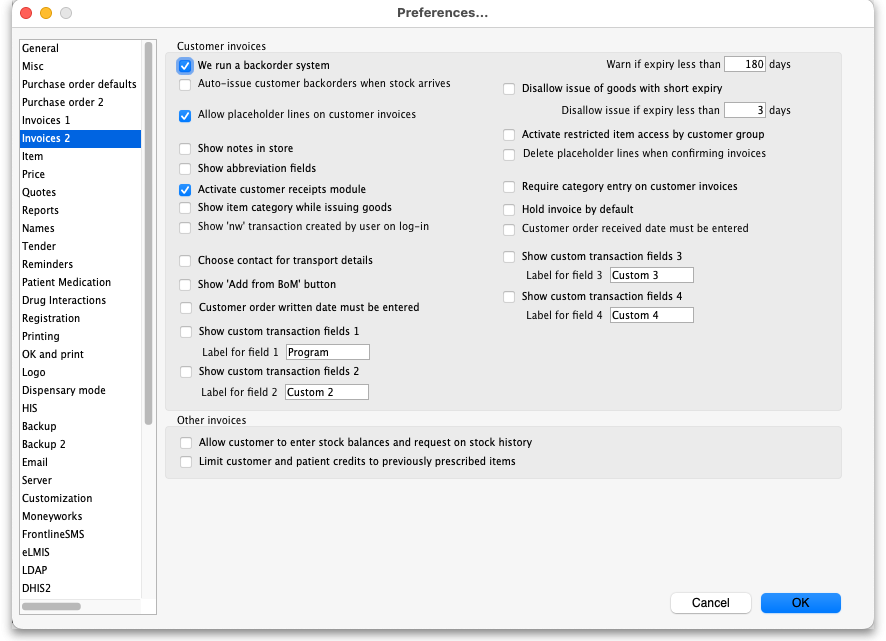The image size is (886, 641).
Task: Select 'Invoices 1' in the preferences list
Action: point(46,120)
